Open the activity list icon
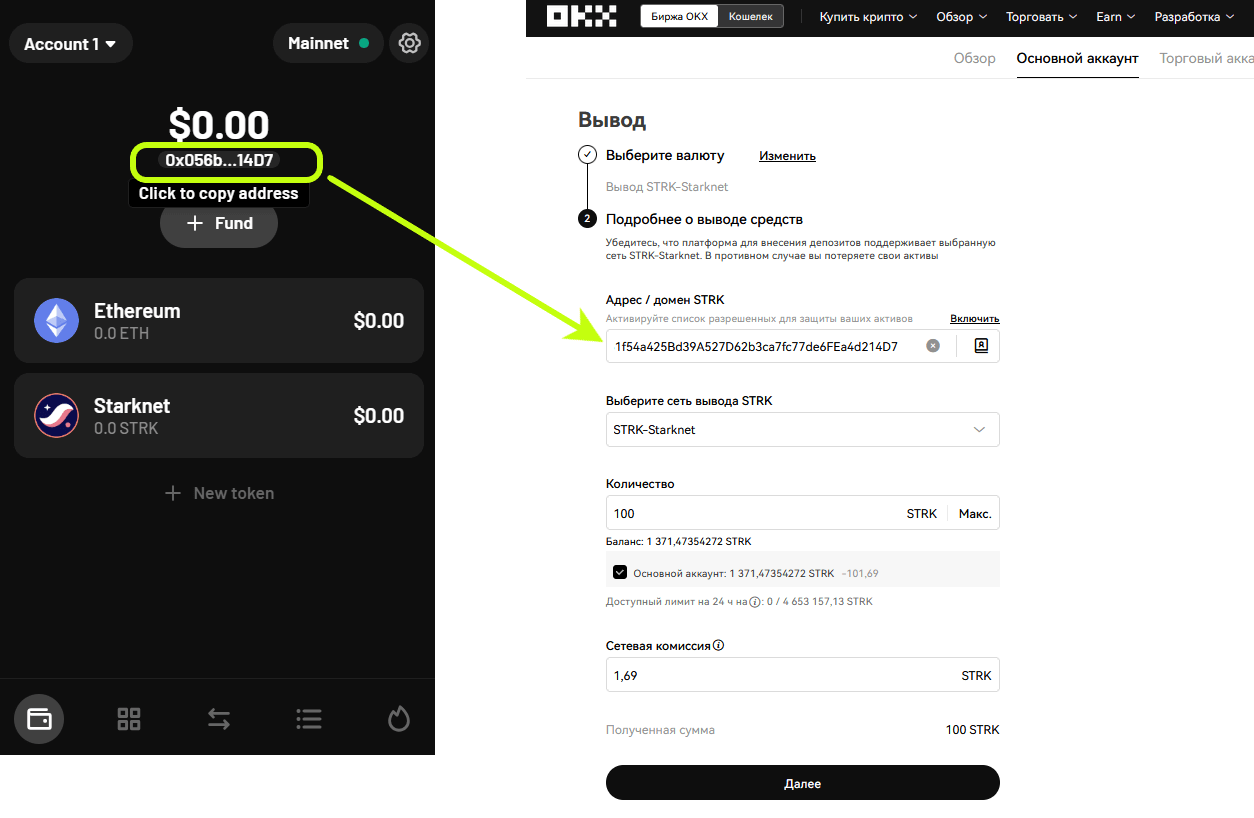This screenshot has height=818, width=1254. (309, 718)
